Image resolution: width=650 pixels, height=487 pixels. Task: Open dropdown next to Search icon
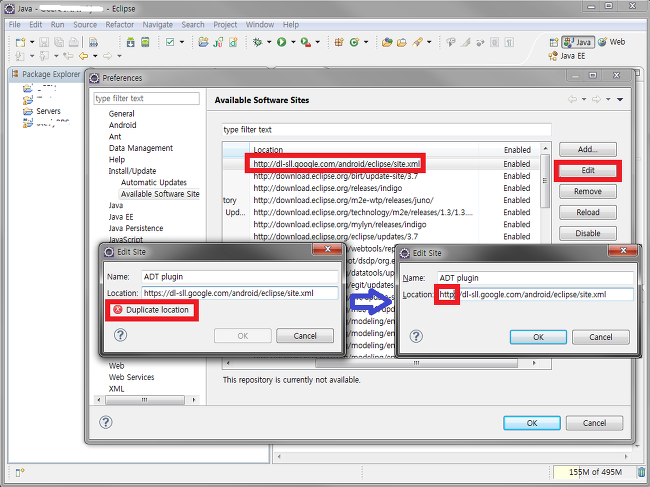pos(429,42)
